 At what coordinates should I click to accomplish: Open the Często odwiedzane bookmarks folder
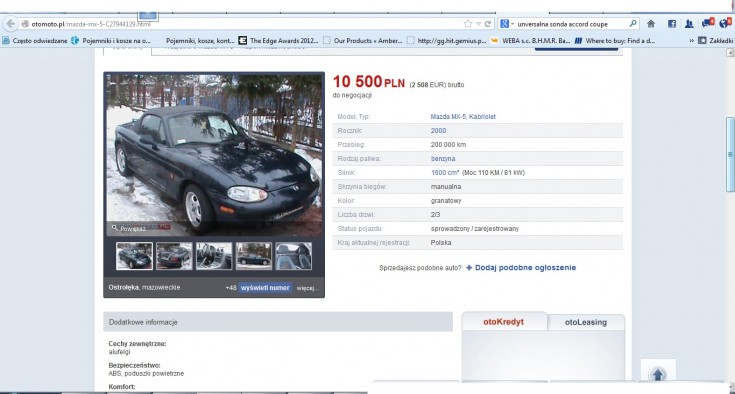pos(35,41)
